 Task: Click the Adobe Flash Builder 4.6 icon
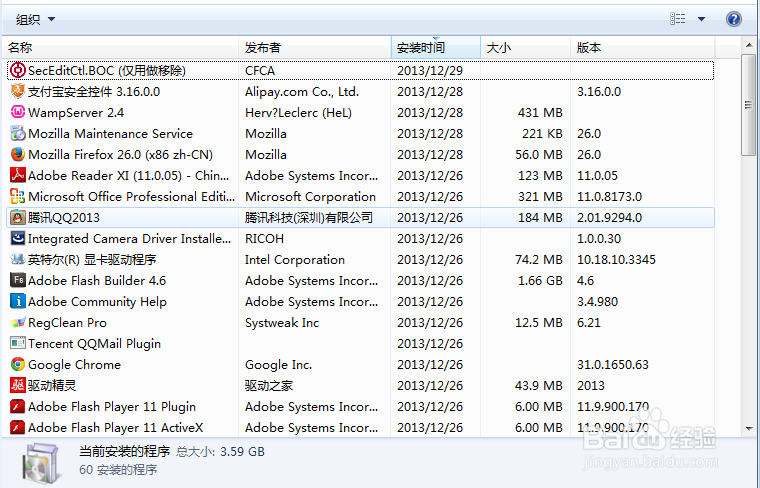click(x=18, y=281)
